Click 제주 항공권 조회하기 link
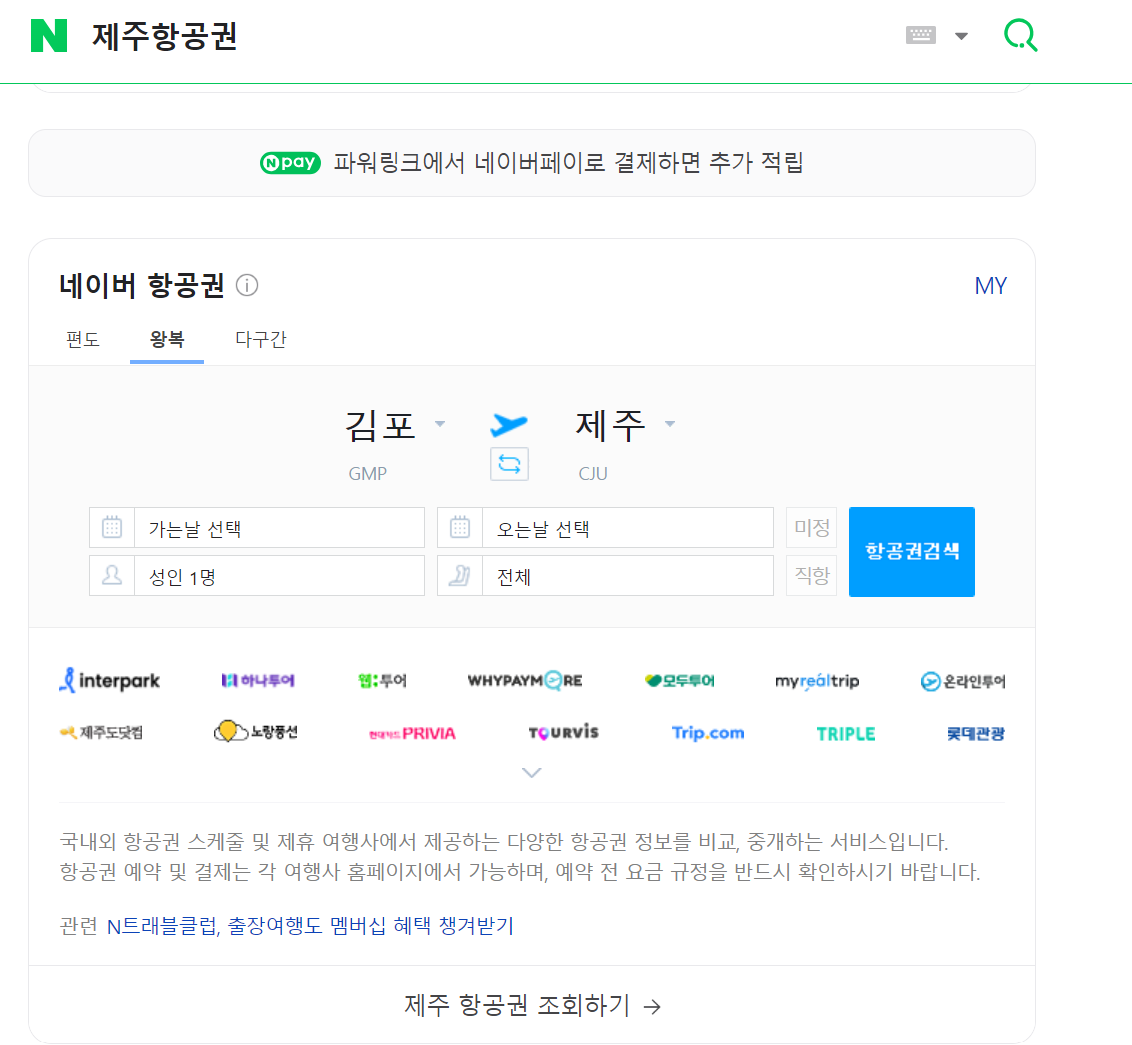This screenshot has height=1045, width=1132. [532, 1005]
